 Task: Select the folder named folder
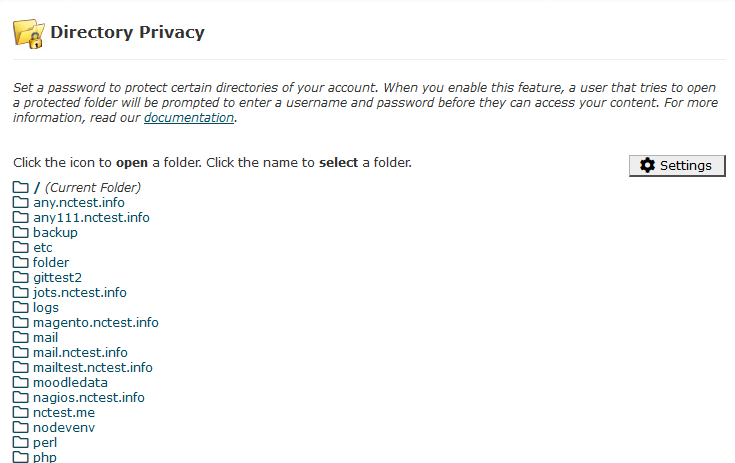point(51,262)
